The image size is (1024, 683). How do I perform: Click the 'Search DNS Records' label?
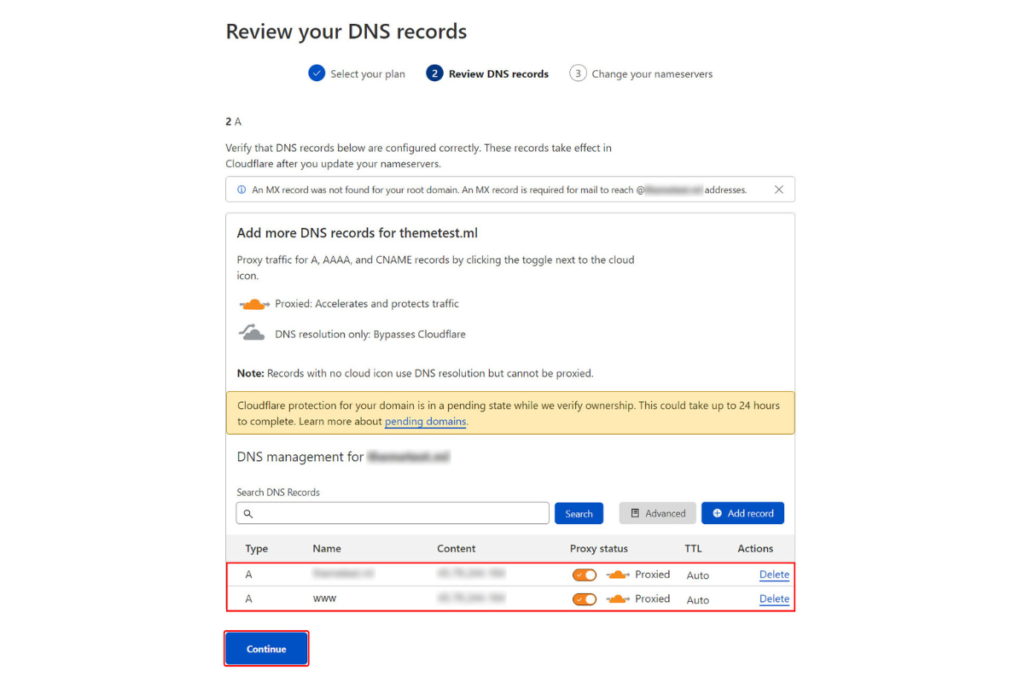(278, 492)
